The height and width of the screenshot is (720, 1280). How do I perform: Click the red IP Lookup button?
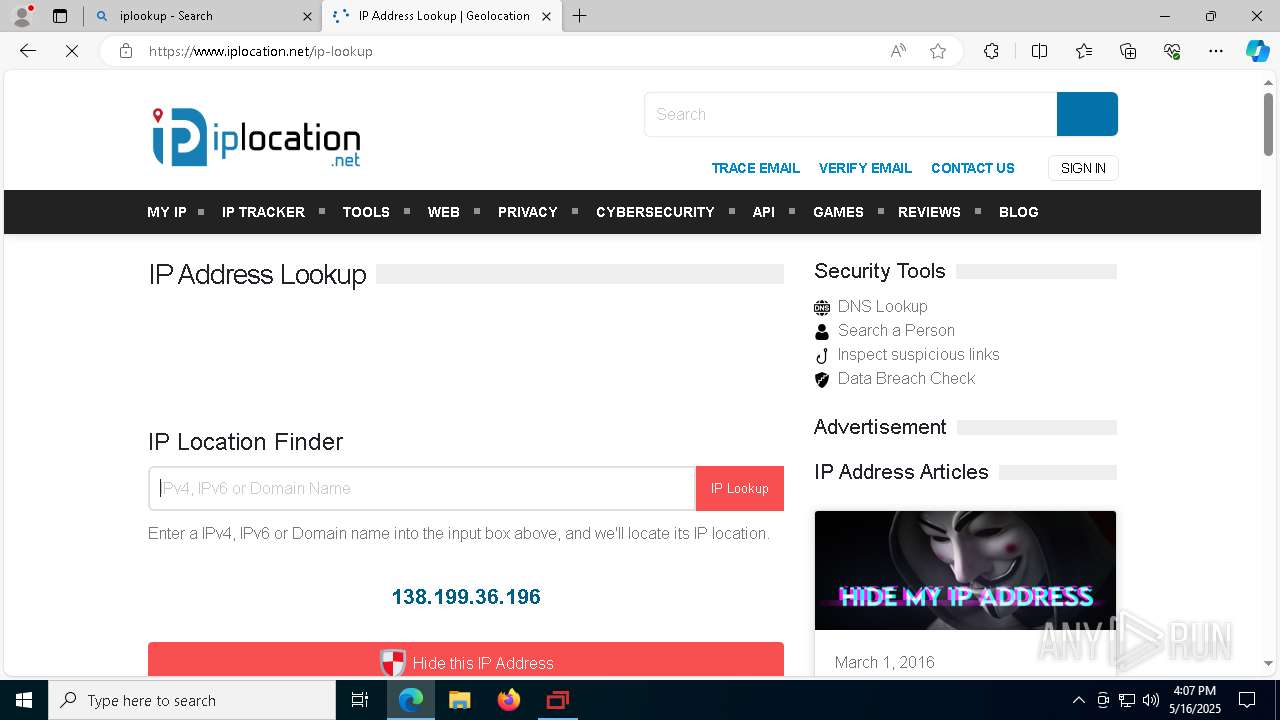(740, 488)
